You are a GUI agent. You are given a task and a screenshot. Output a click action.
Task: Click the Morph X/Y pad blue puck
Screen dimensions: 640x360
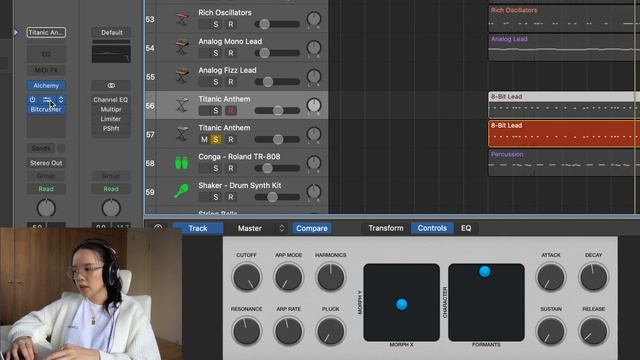pos(402,304)
